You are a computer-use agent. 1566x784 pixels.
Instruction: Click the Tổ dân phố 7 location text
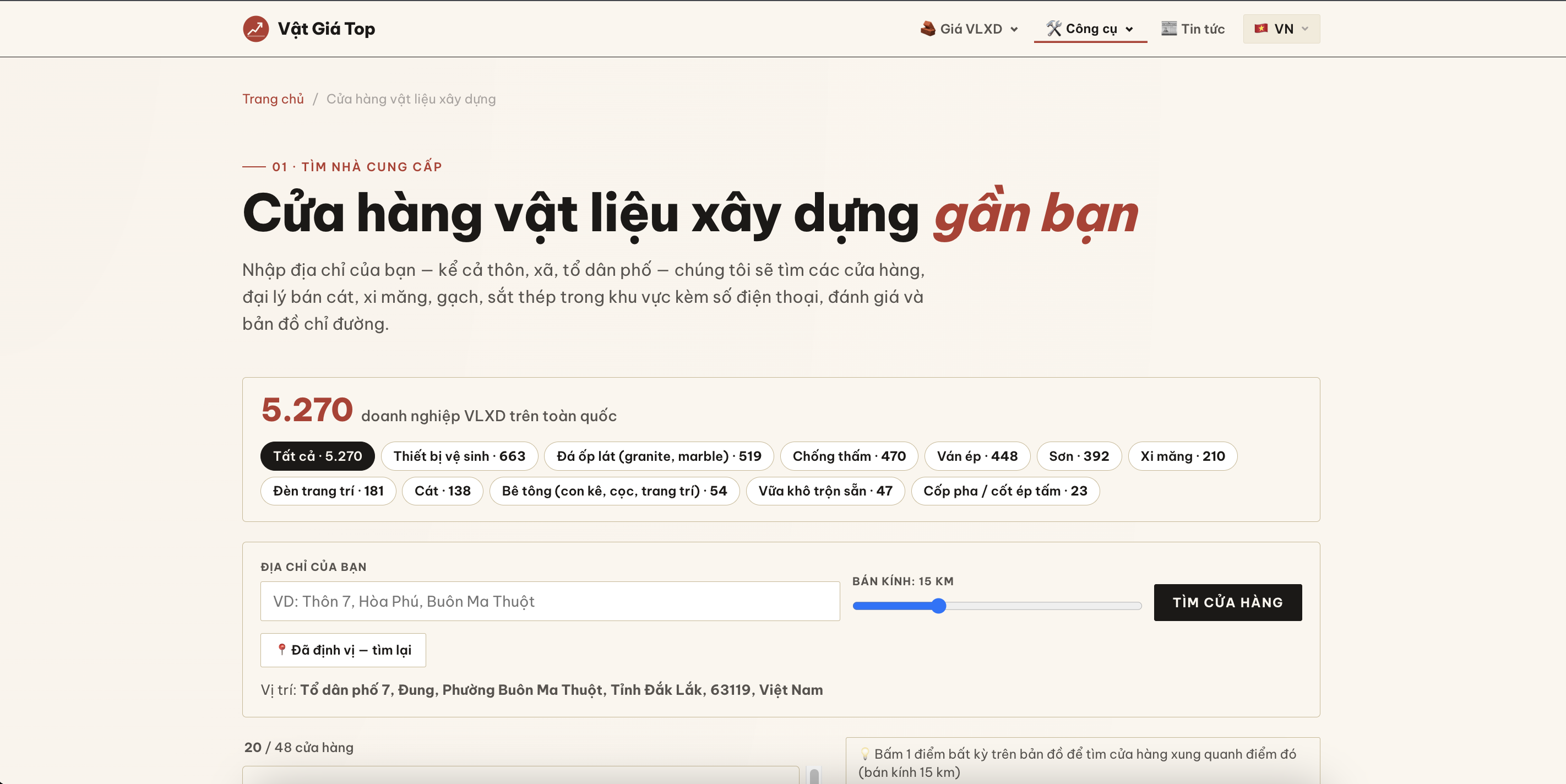(x=561, y=690)
